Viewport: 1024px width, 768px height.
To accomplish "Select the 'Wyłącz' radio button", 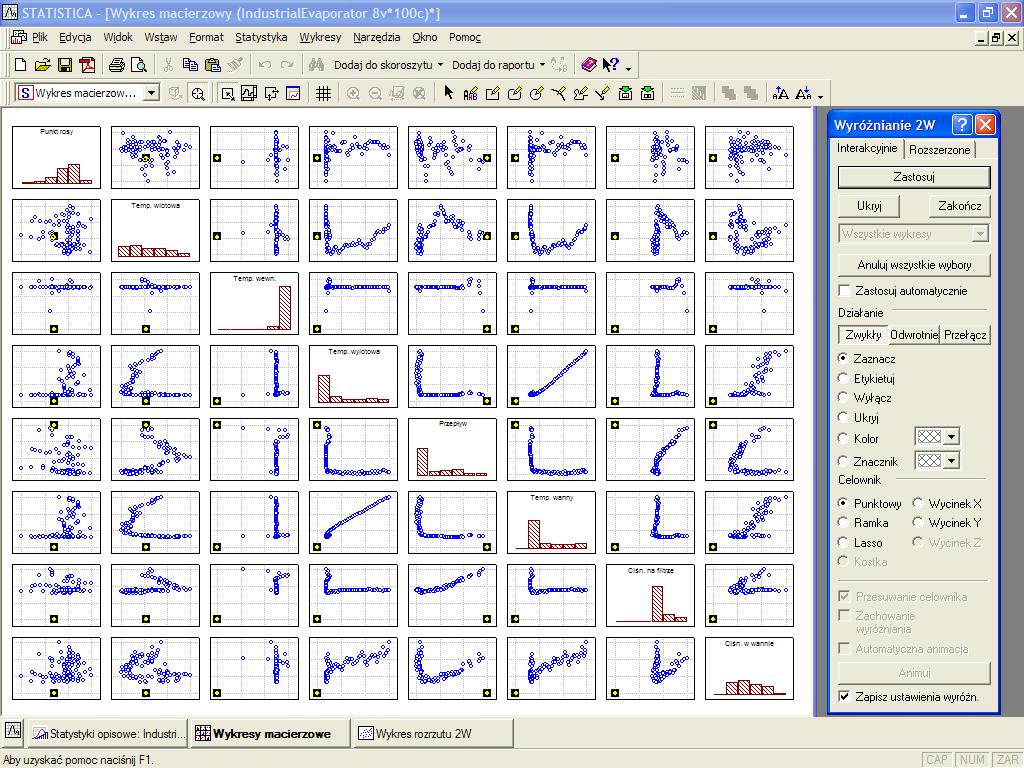I will coord(843,397).
